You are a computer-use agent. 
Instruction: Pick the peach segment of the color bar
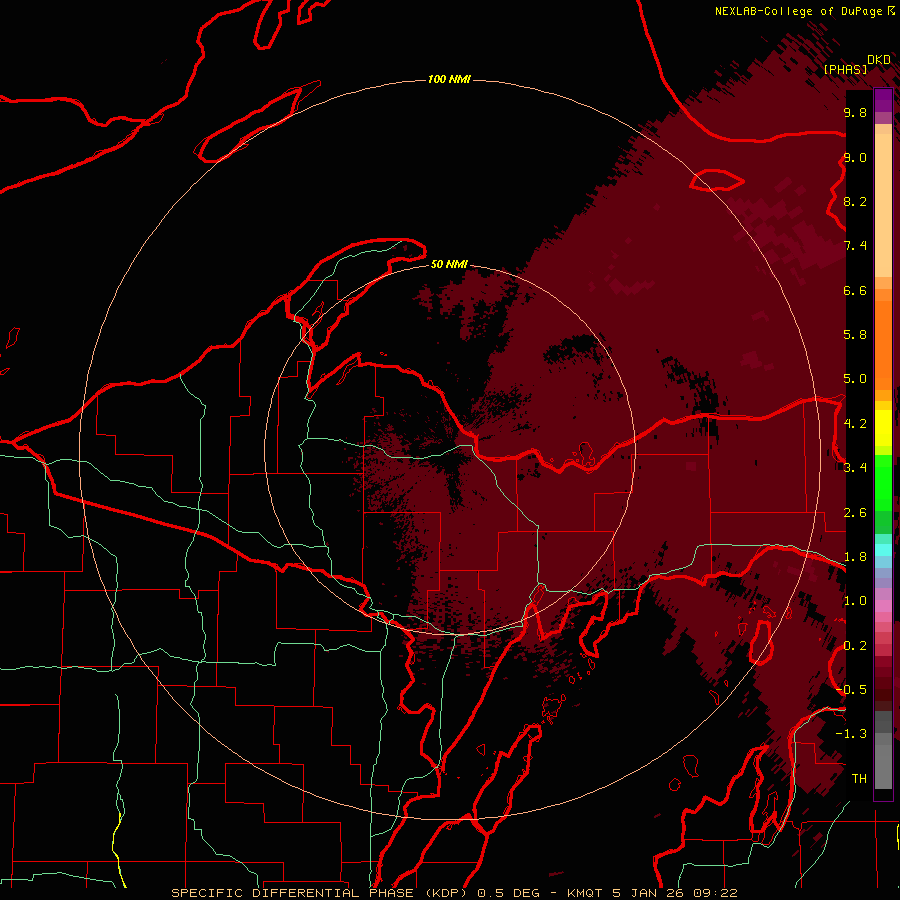(883, 205)
